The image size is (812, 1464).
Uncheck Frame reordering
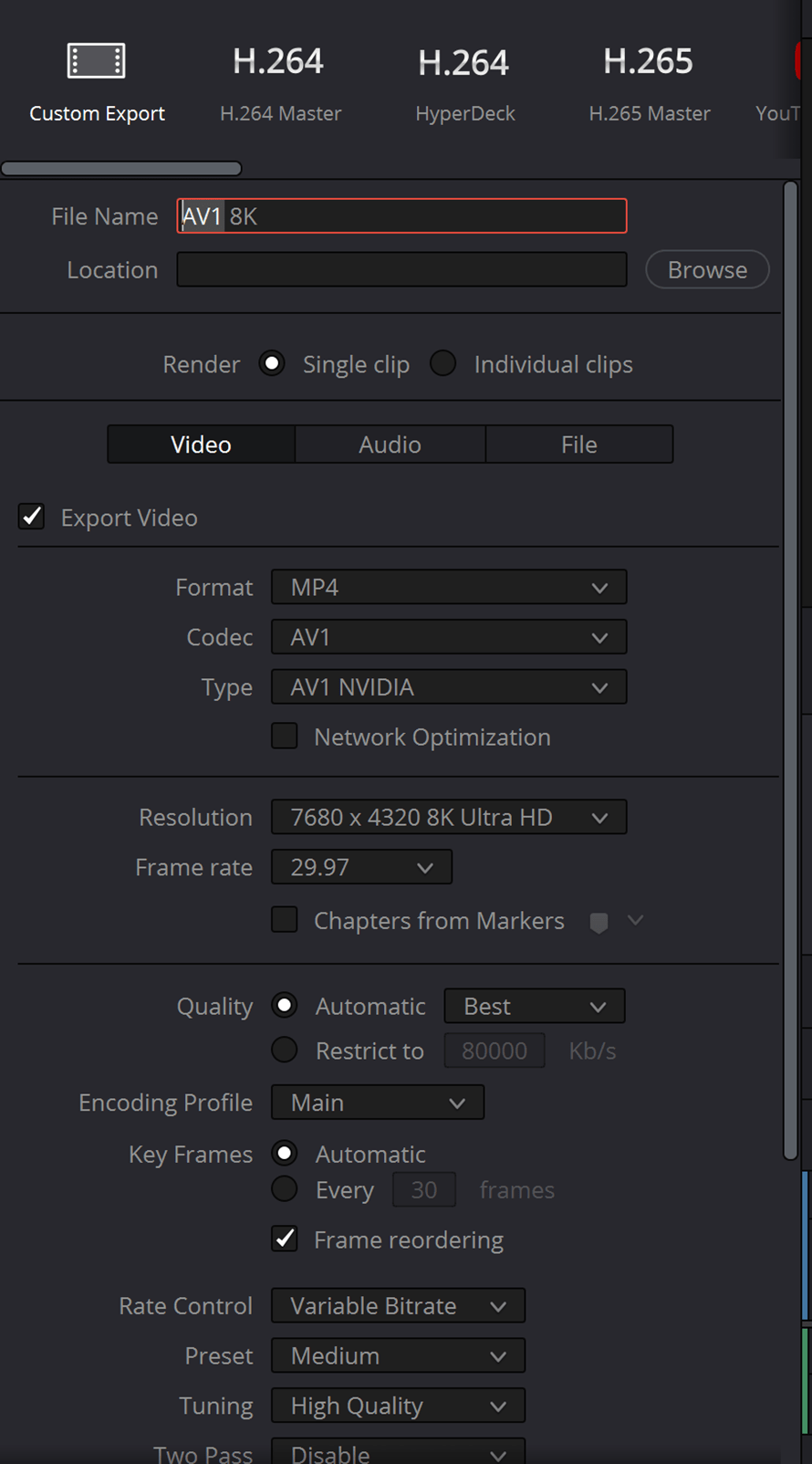pos(285,1239)
